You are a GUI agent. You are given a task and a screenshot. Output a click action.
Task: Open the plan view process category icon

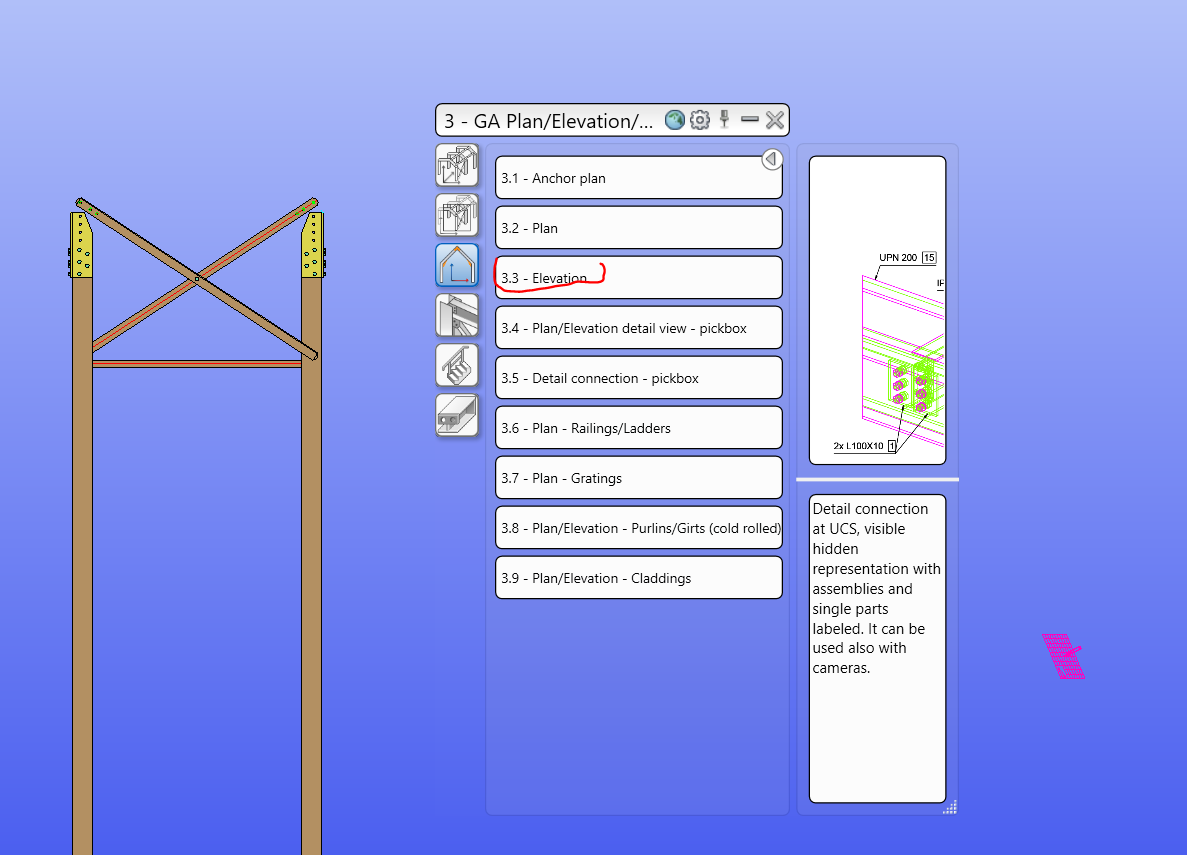point(457,215)
